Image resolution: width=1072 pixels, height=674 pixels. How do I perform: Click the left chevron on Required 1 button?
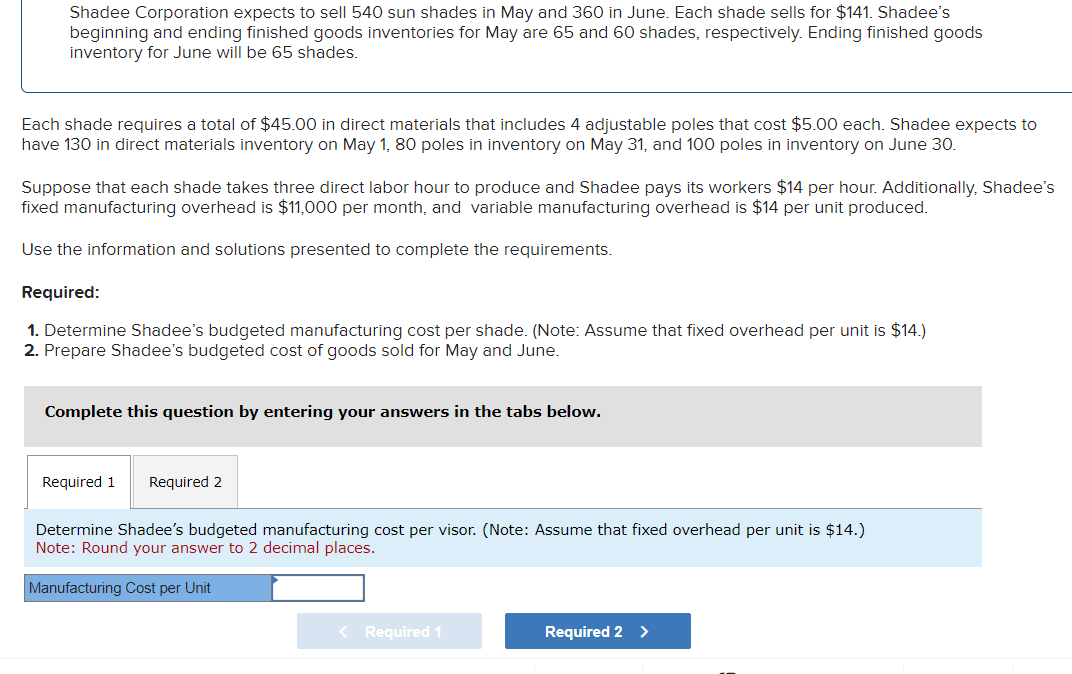coord(344,631)
